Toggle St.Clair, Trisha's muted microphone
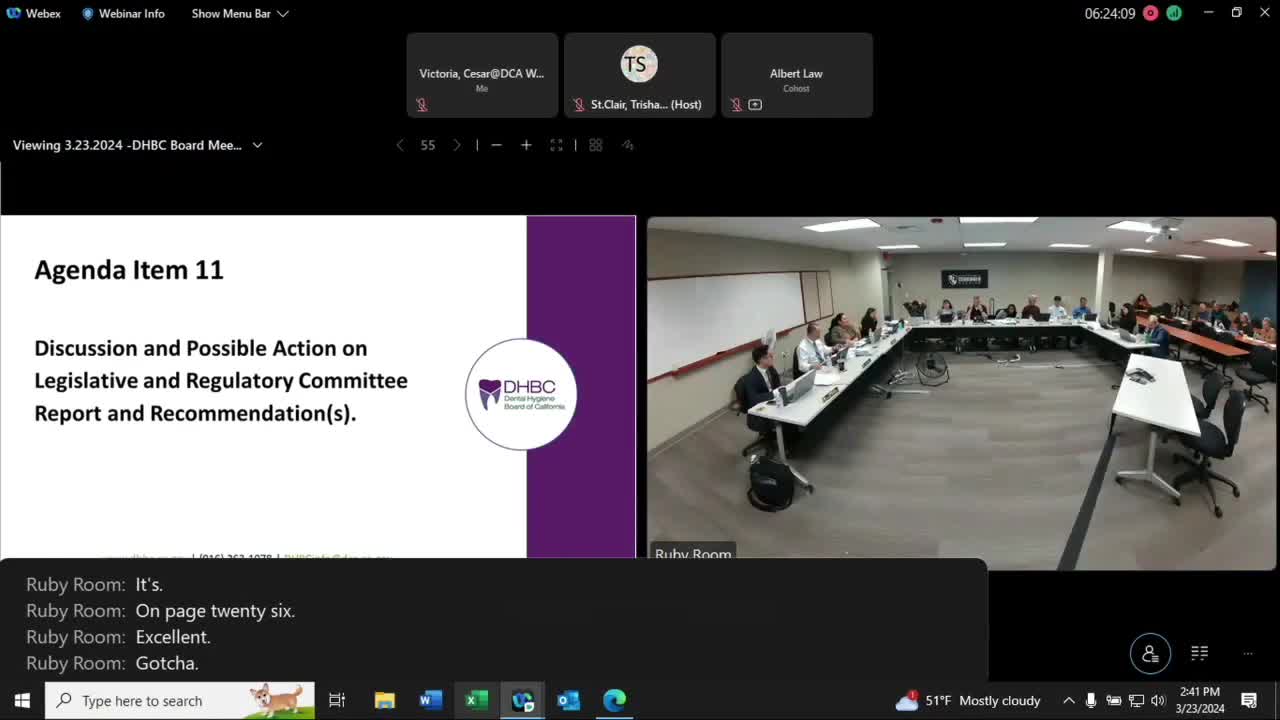The width and height of the screenshot is (1280, 720). [x=578, y=104]
